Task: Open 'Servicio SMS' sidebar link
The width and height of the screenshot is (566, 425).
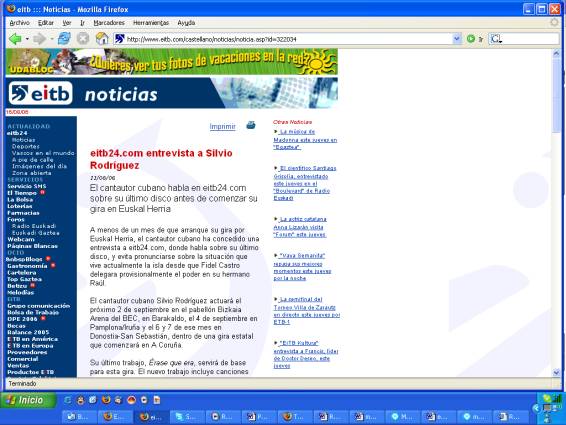Action: (x=27, y=186)
